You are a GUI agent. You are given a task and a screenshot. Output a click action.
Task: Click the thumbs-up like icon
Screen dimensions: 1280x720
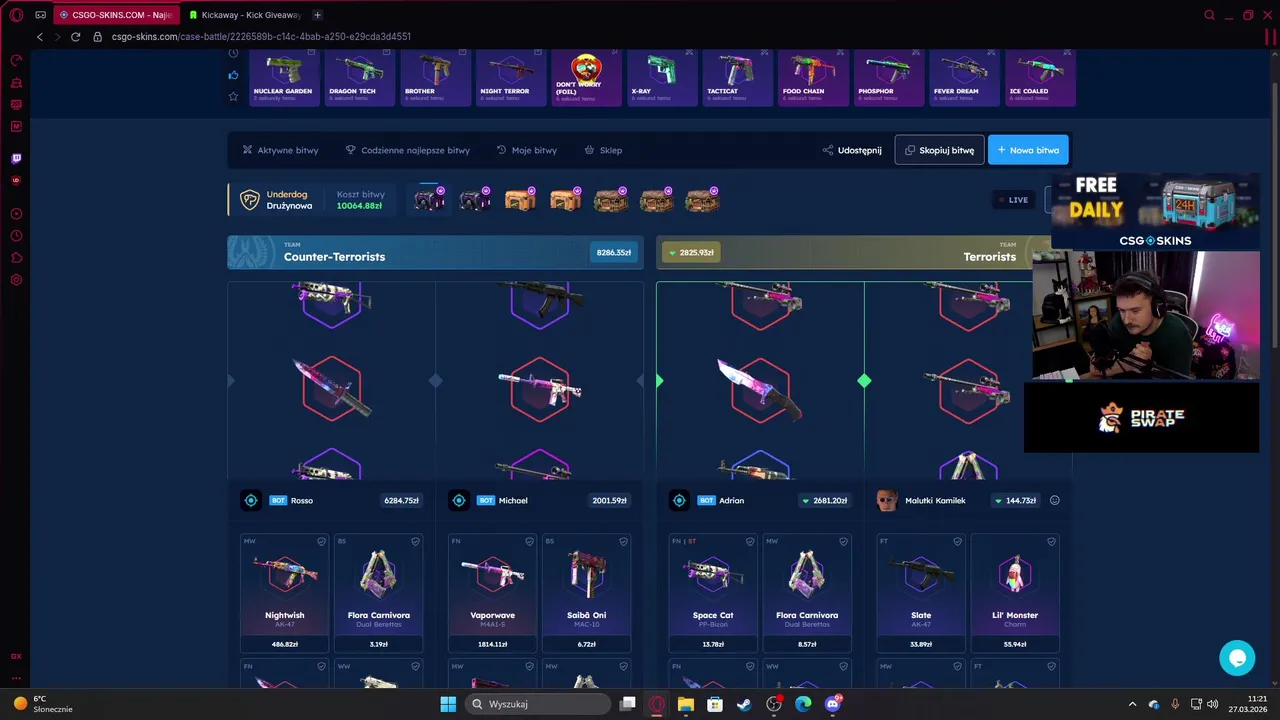[x=233, y=75]
